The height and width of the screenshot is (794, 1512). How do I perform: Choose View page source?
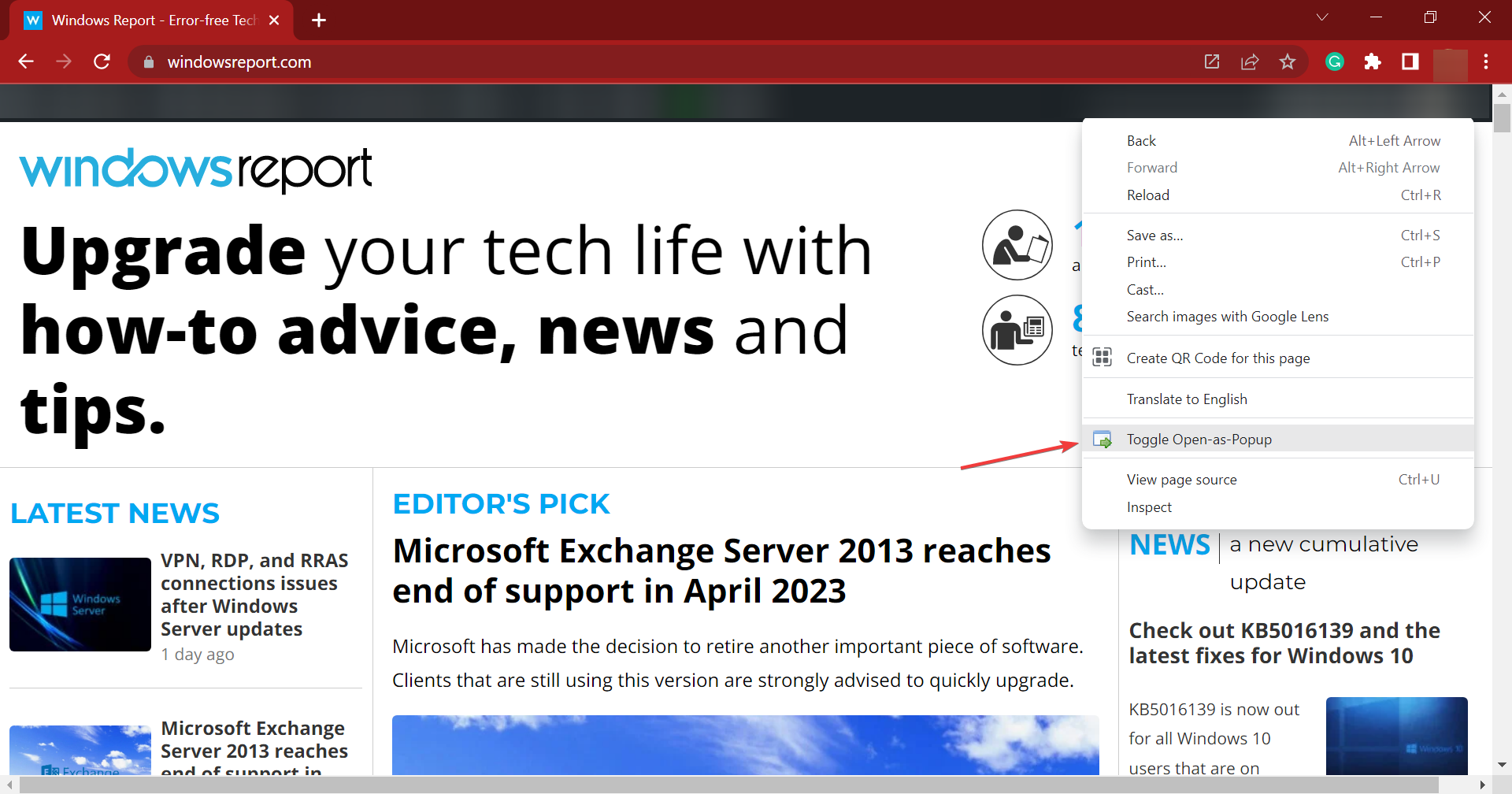[x=1278, y=480]
